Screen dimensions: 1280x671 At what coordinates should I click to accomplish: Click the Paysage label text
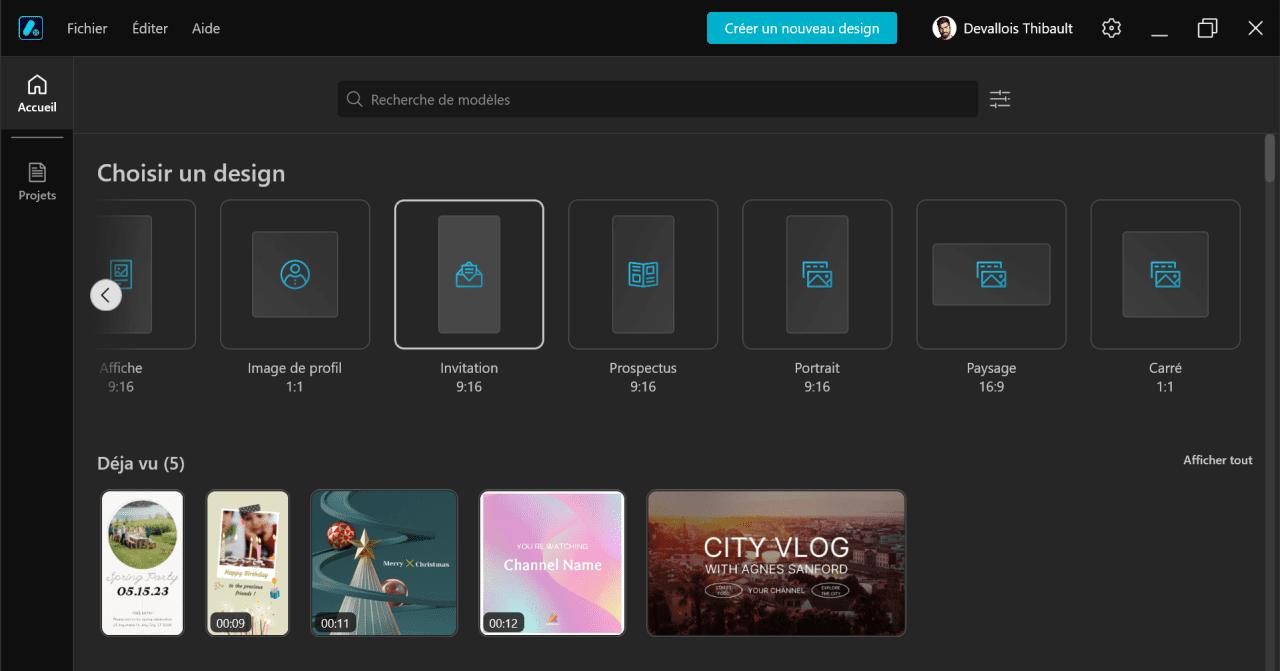(x=991, y=368)
